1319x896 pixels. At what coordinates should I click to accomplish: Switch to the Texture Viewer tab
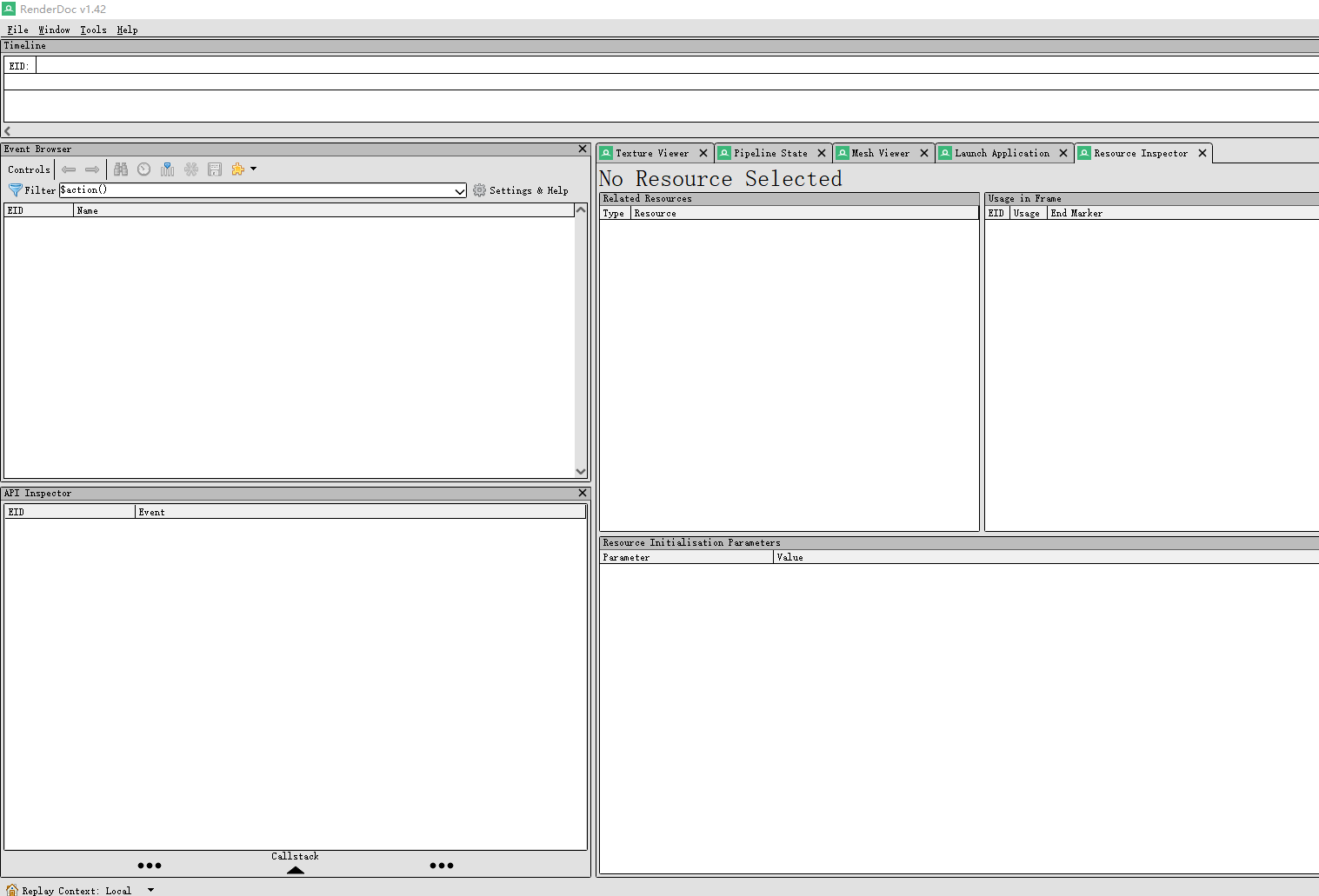pos(652,152)
